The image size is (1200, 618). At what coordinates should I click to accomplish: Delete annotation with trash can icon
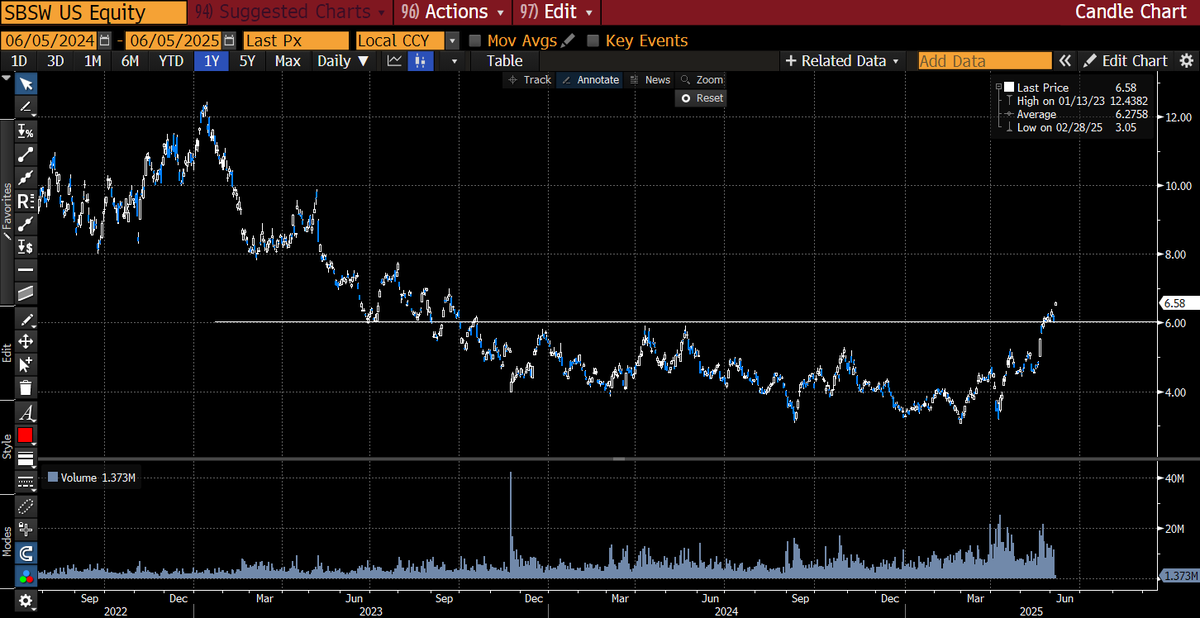(26, 388)
